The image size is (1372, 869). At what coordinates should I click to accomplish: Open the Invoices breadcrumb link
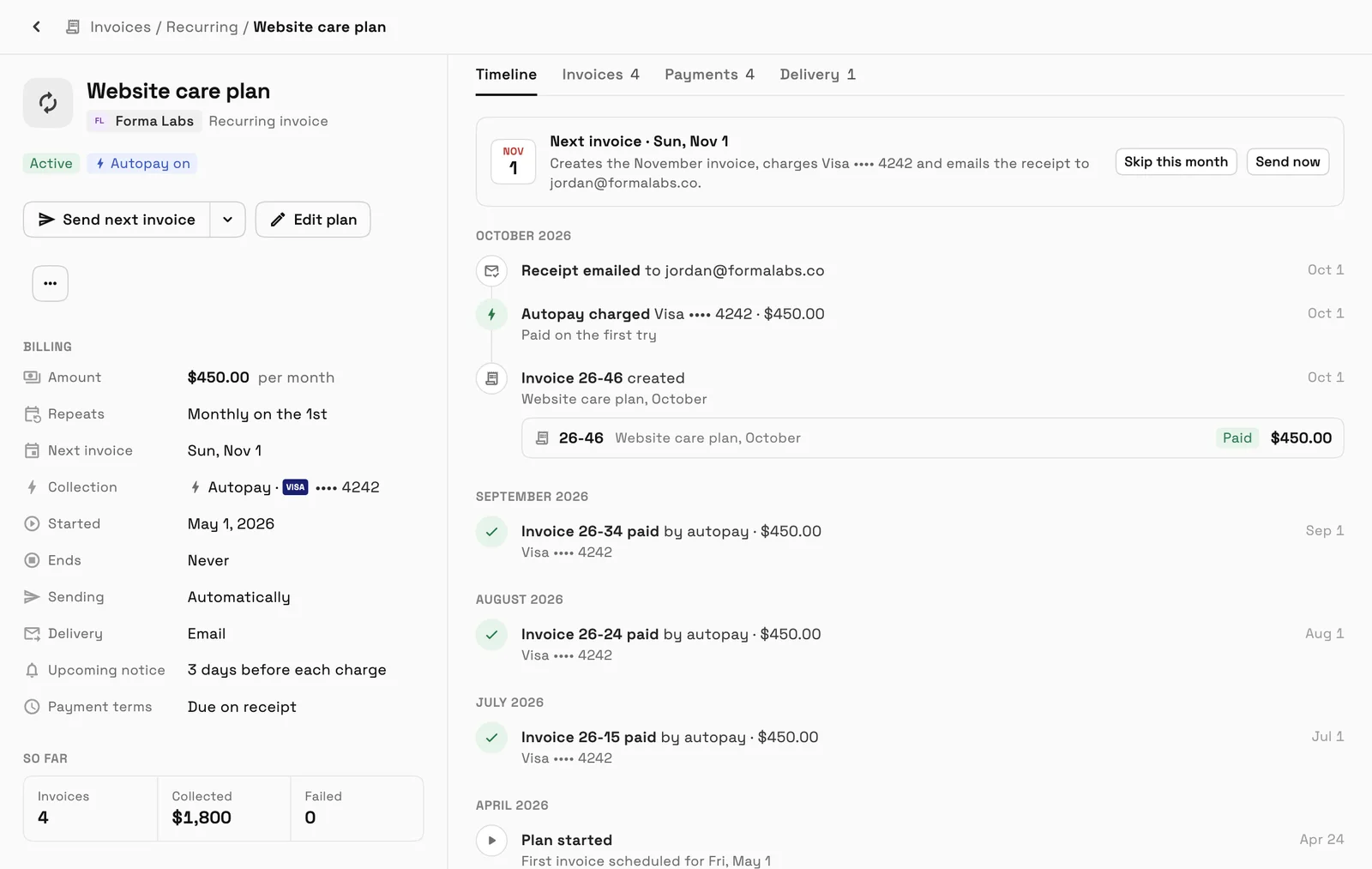(120, 27)
